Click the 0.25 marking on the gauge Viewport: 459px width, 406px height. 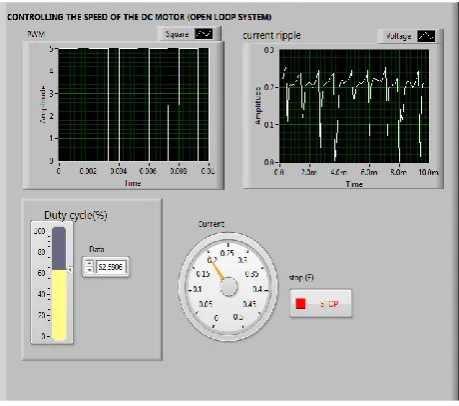tap(227, 253)
